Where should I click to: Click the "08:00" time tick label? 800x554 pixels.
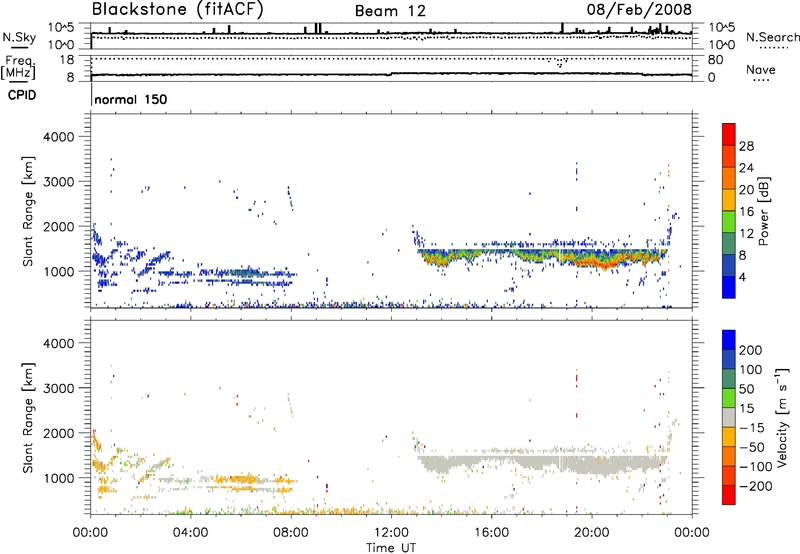tap(291, 533)
